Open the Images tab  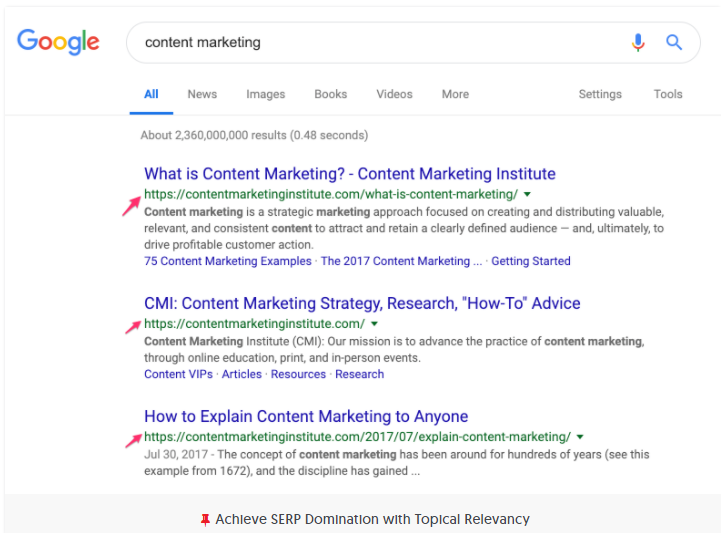point(265,94)
